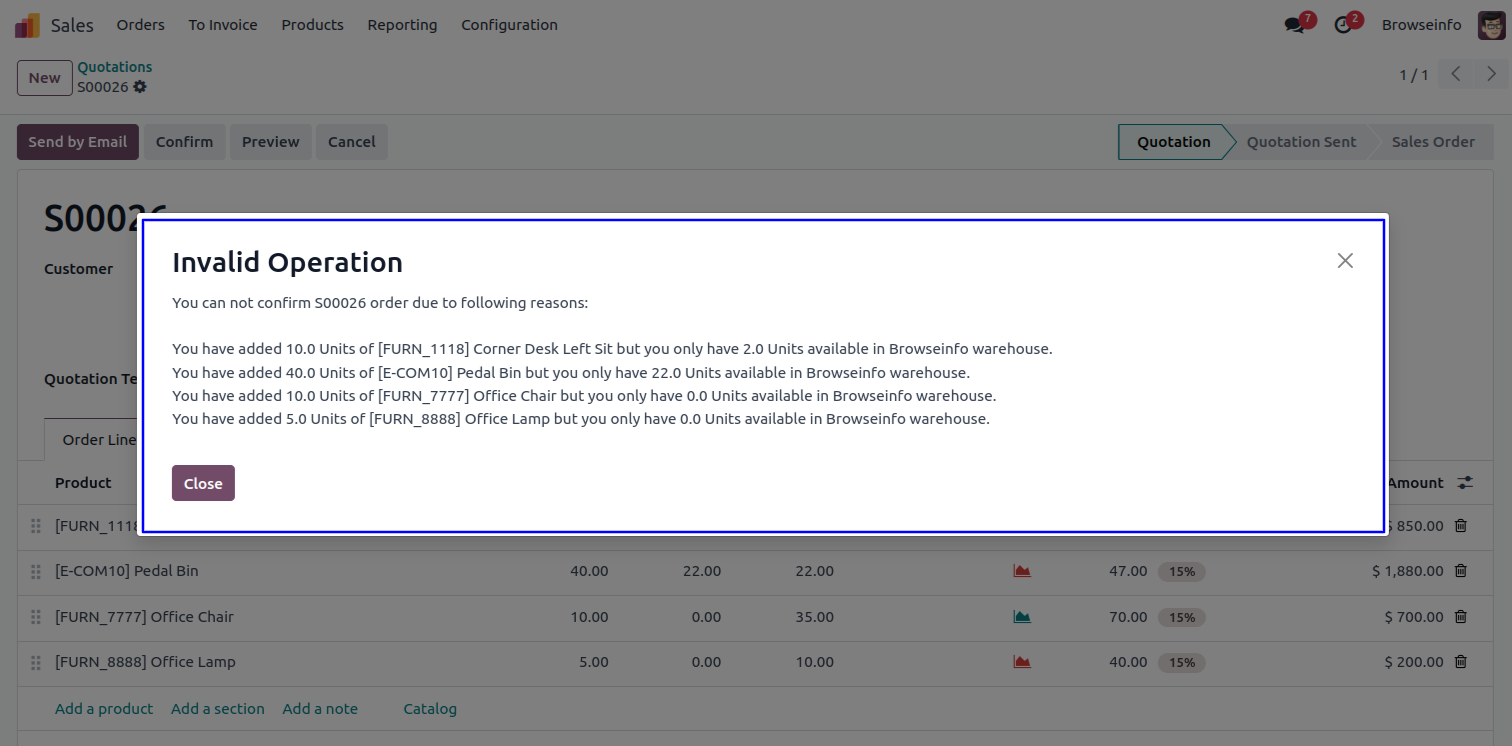Close the Invalid Operation dialog with X
1512x746 pixels.
point(1345,261)
